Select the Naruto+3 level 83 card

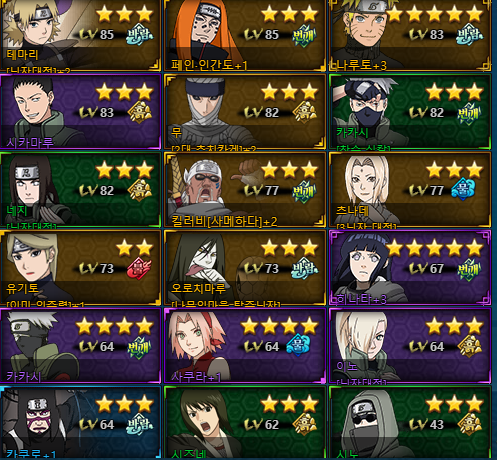(x=410, y=35)
